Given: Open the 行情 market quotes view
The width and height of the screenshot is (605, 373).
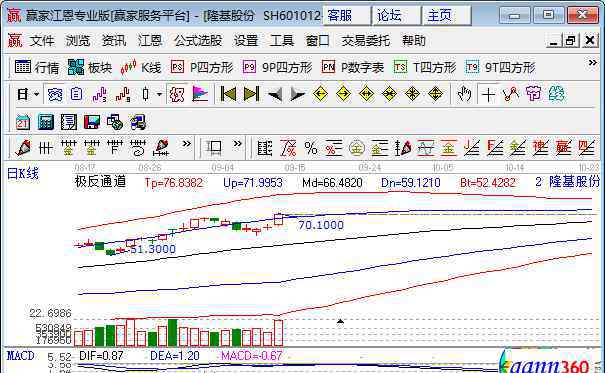Looking at the screenshot, I should click(x=37, y=68).
